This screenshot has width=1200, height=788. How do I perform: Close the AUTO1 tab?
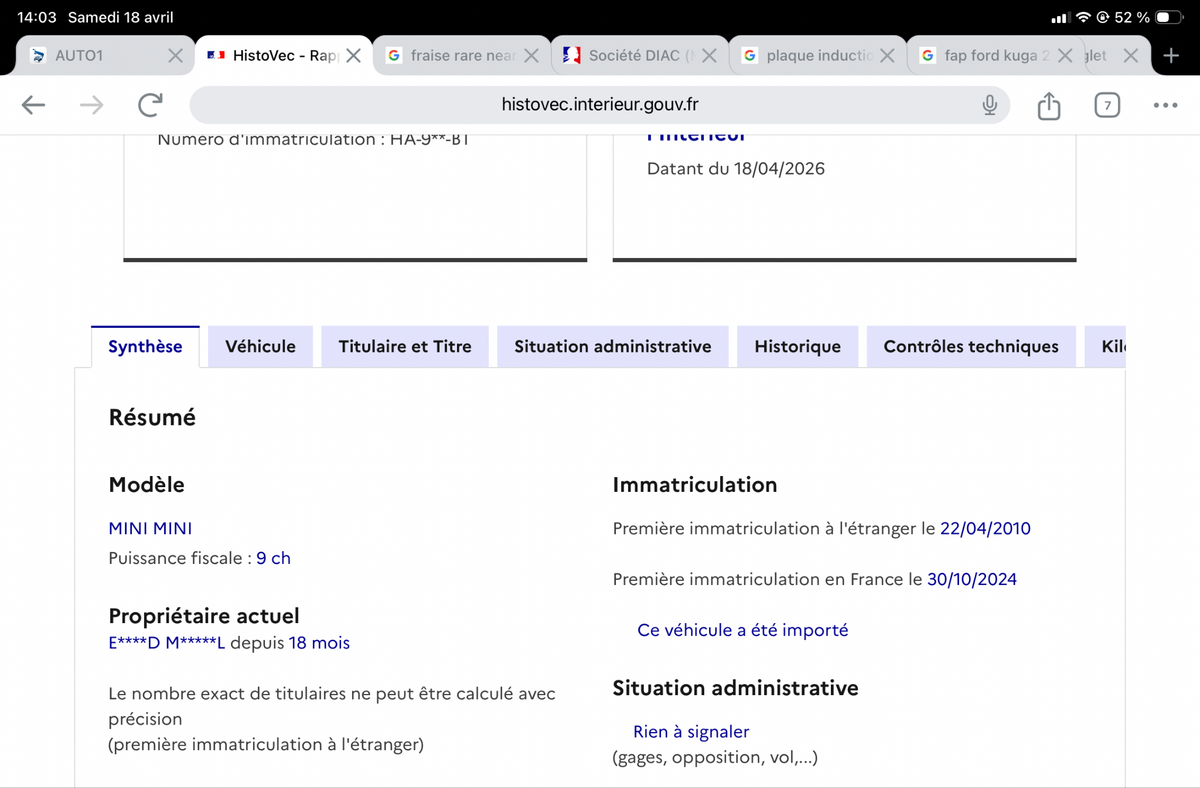[175, 56]
